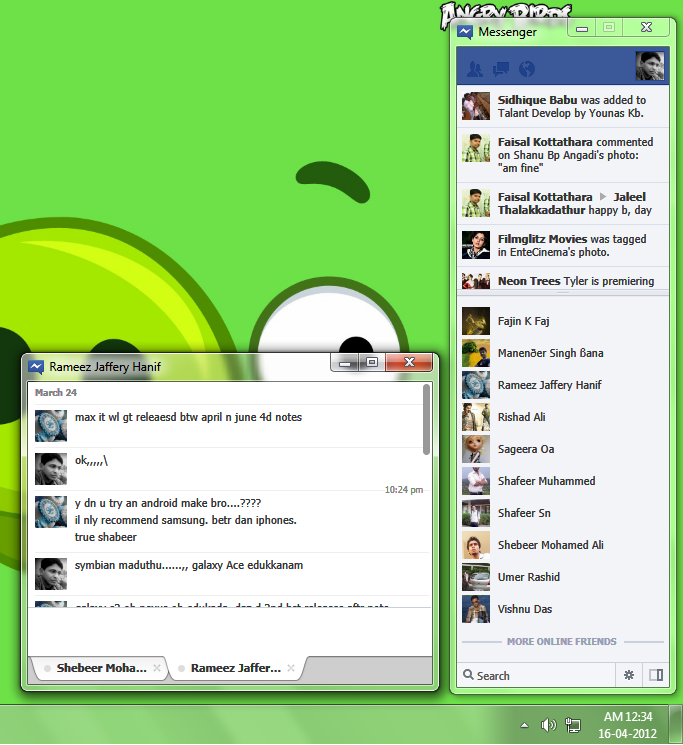Switch to Shebeer Moha... chat tab
This screenshot has height=745, width=683.
(102, 668)
